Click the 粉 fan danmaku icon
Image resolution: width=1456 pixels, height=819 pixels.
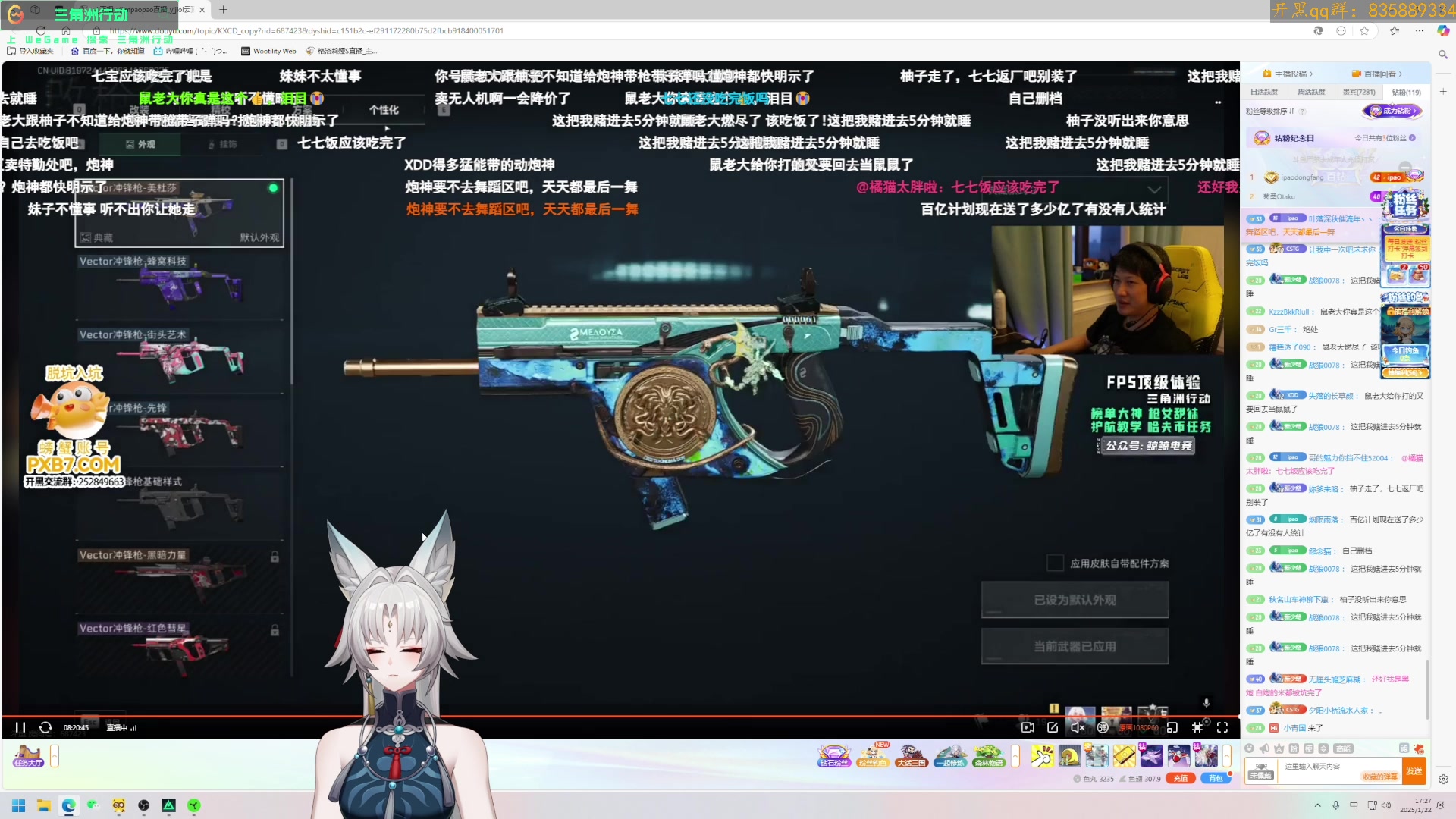tap(1294, 748)
